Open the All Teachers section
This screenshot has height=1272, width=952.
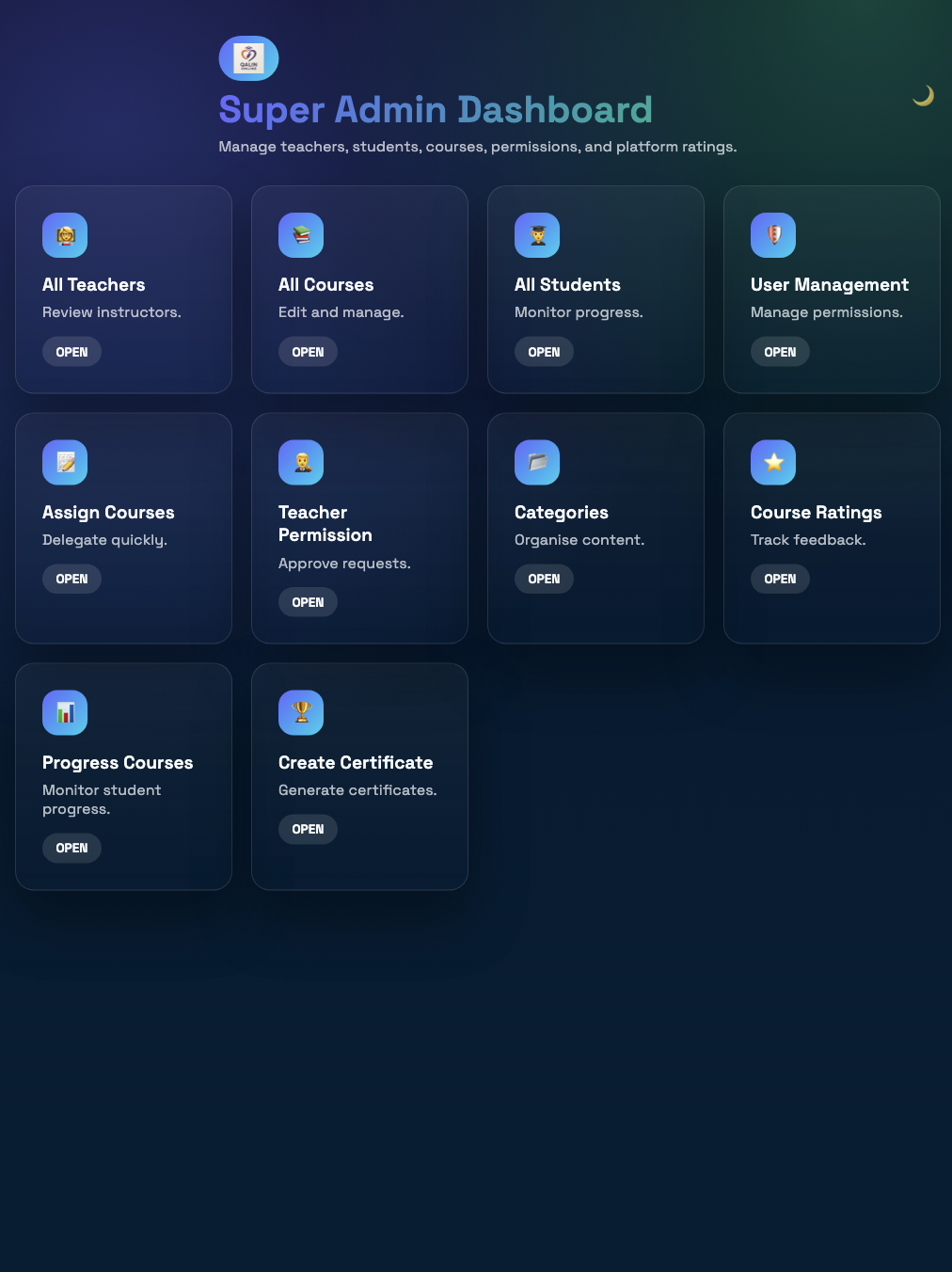click(71, 352)
